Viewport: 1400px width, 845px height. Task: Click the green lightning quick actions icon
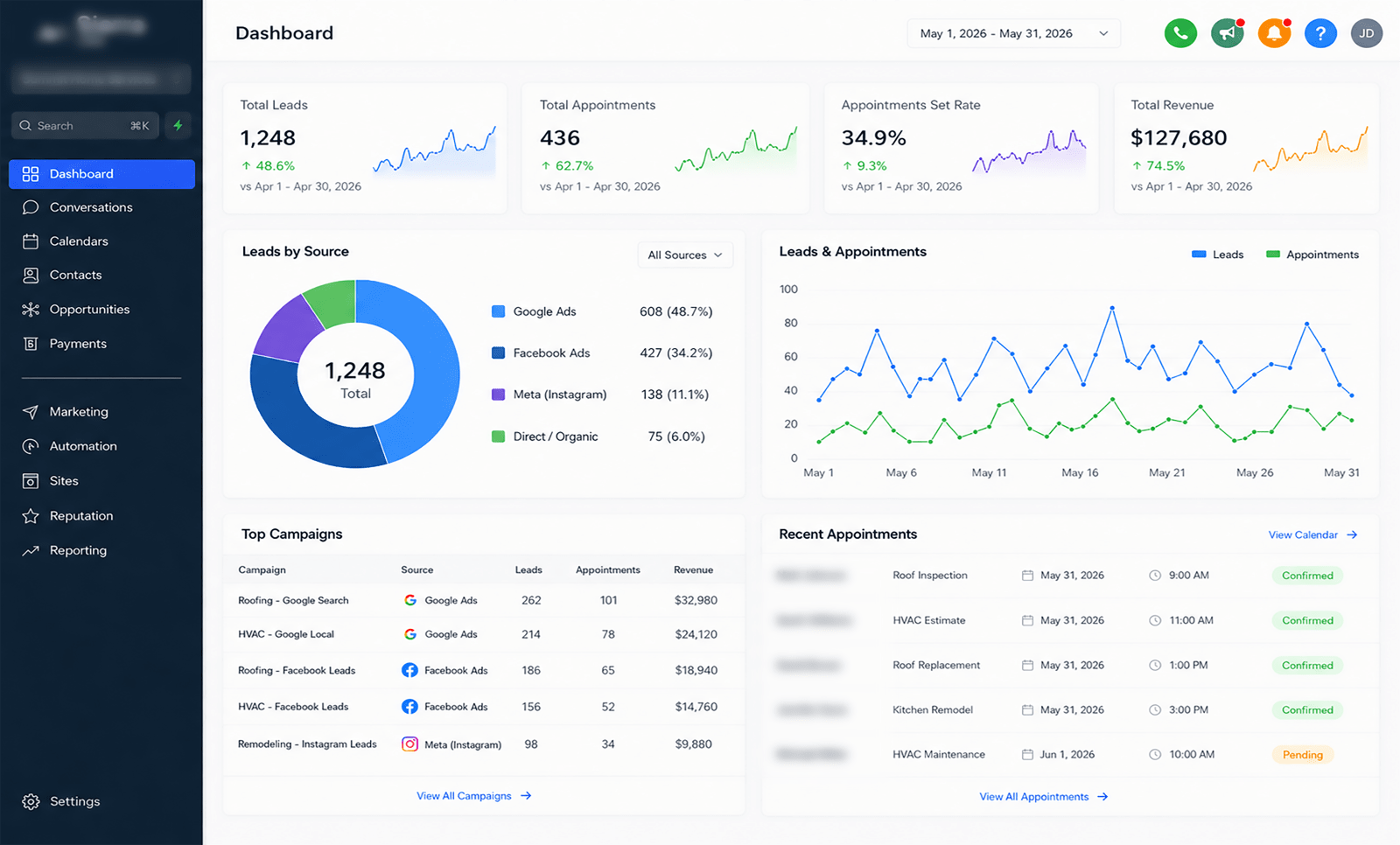pyautogui.click(x=178, y=125)
